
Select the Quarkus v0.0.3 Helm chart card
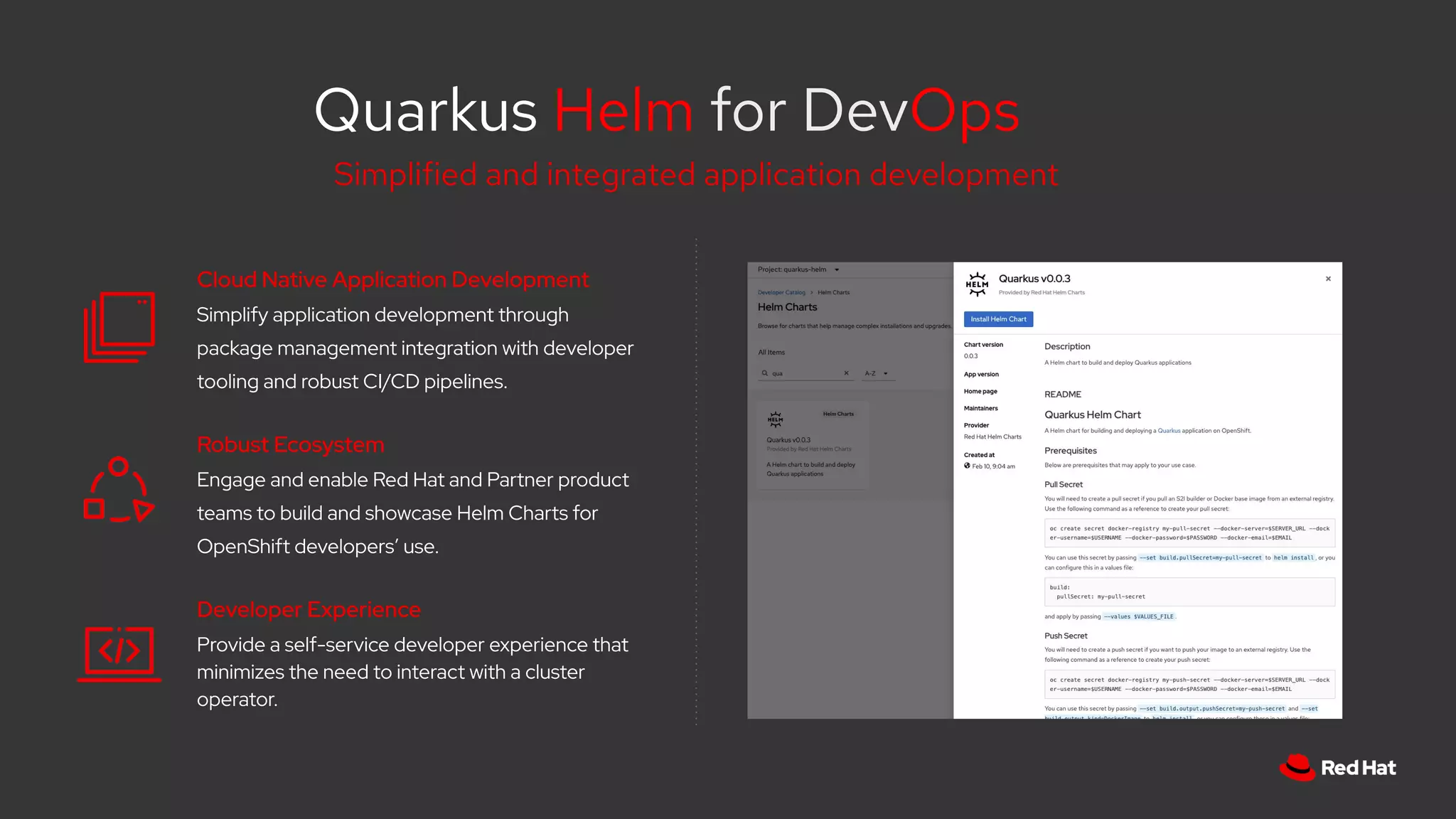(813, 444)
